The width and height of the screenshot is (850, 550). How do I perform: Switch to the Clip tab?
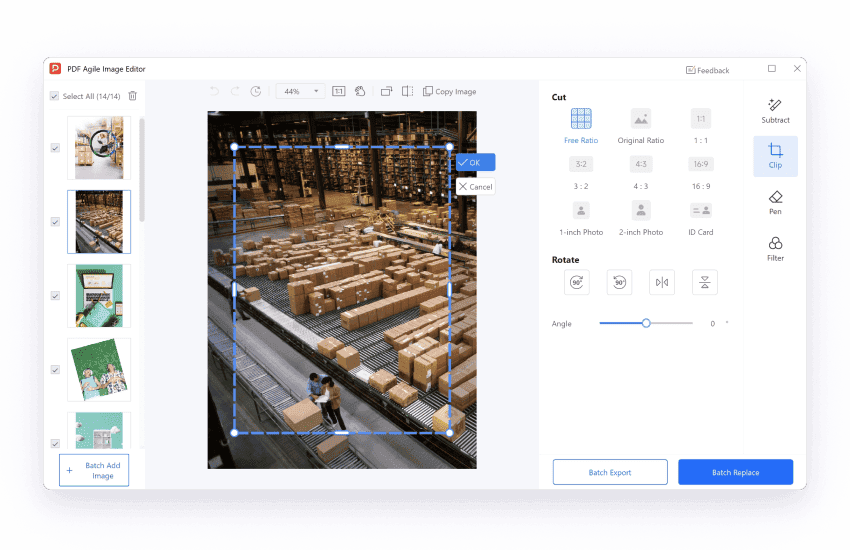pyautogui.click(x=775, y=156)
